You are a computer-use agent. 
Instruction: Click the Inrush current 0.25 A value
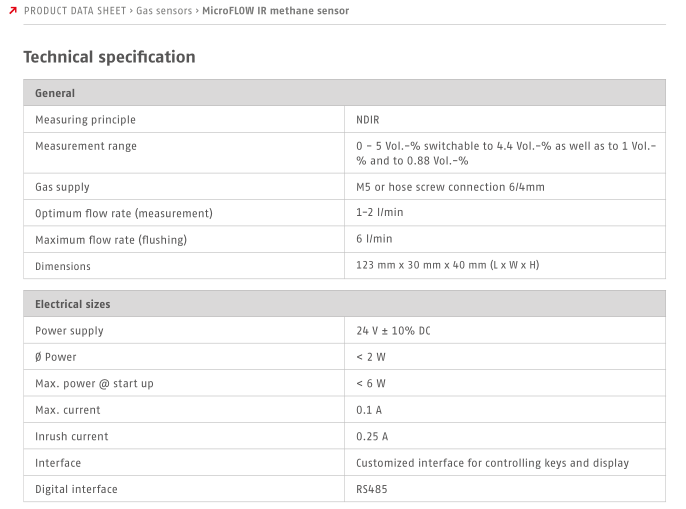[x=372, y=436]
